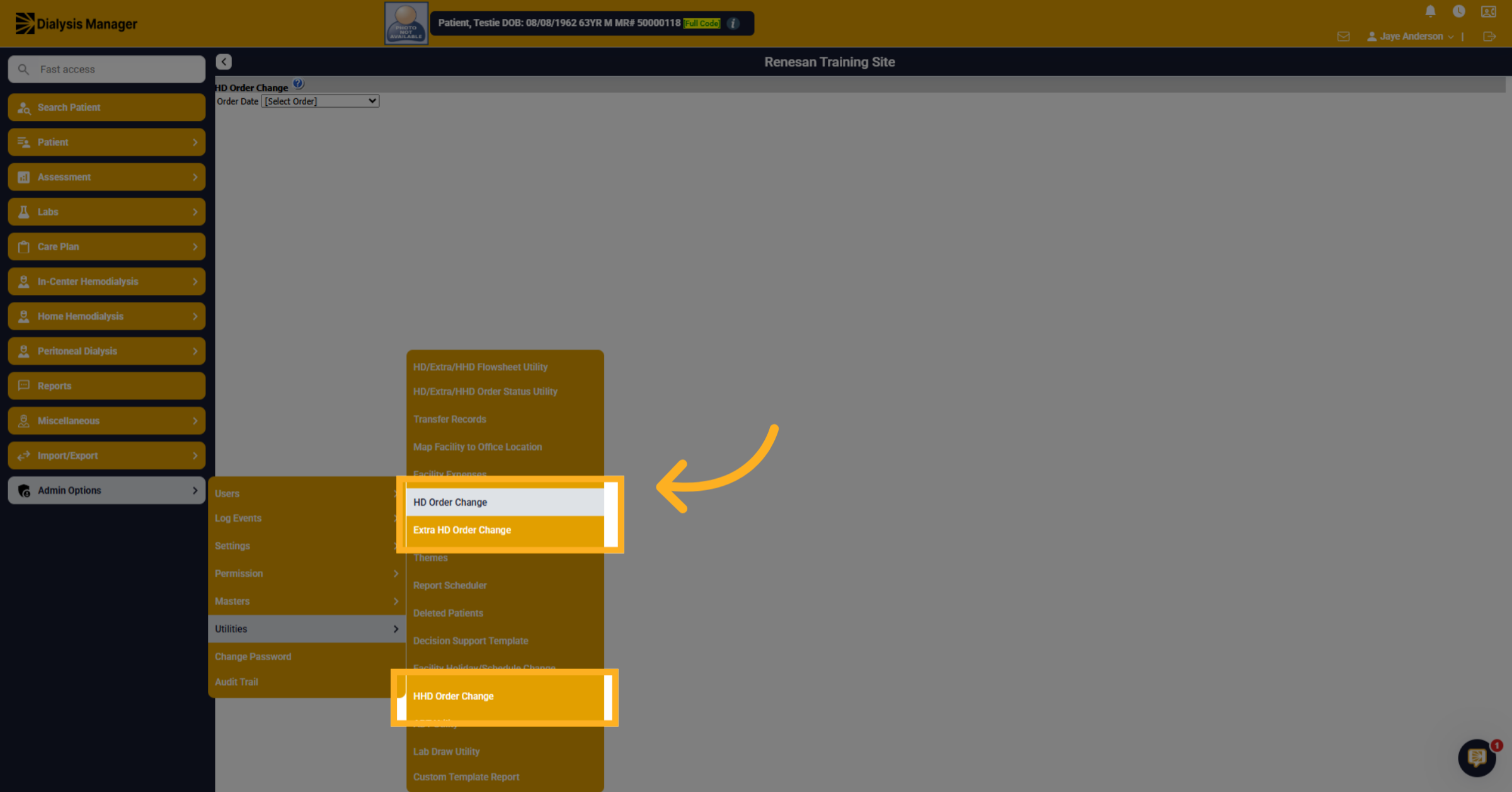Expand the Utilities submenu arrow
1512x792 pixels.
396,629
